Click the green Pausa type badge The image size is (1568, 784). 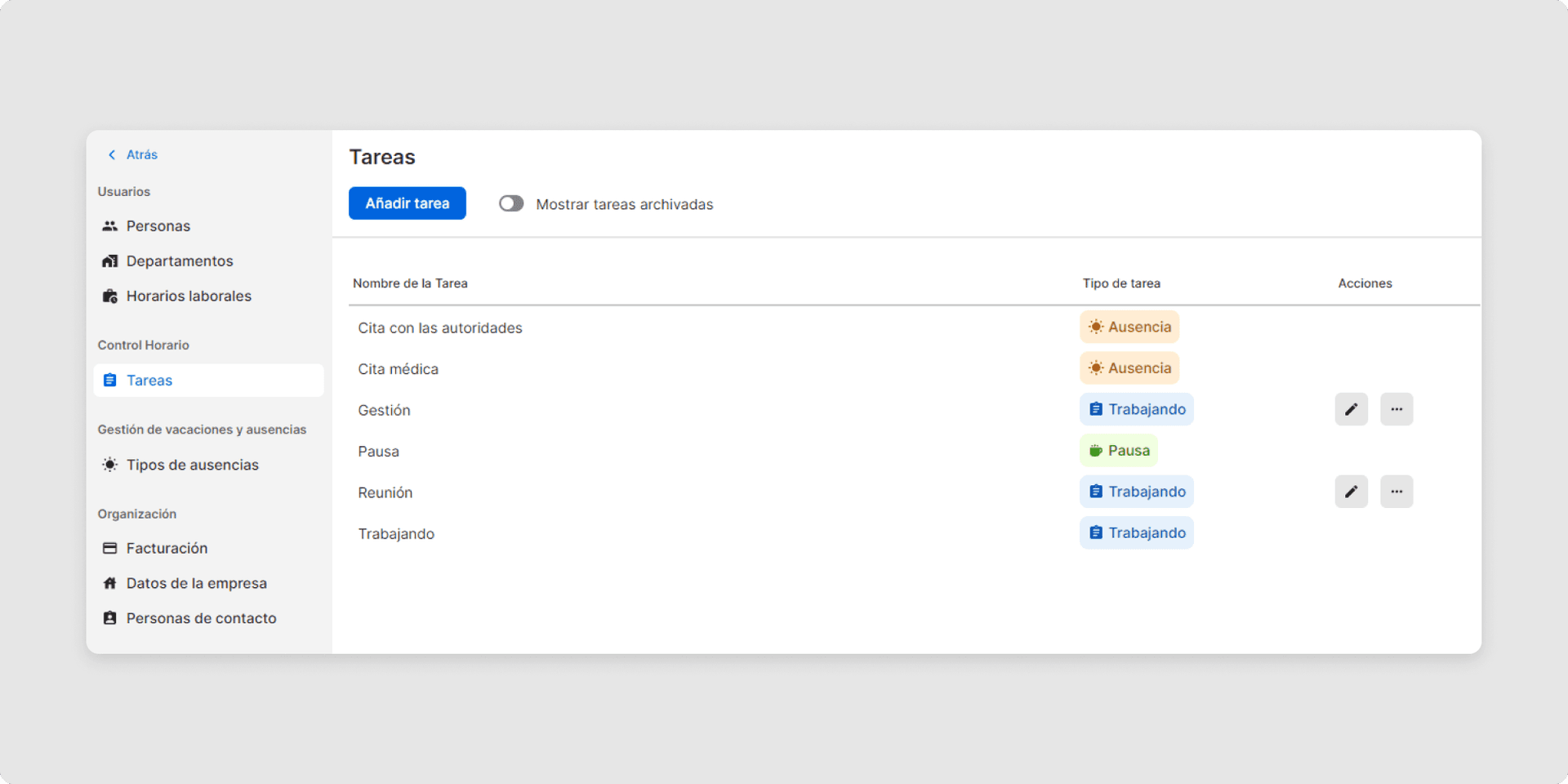pyautogui.click(x=1119, y=451)
